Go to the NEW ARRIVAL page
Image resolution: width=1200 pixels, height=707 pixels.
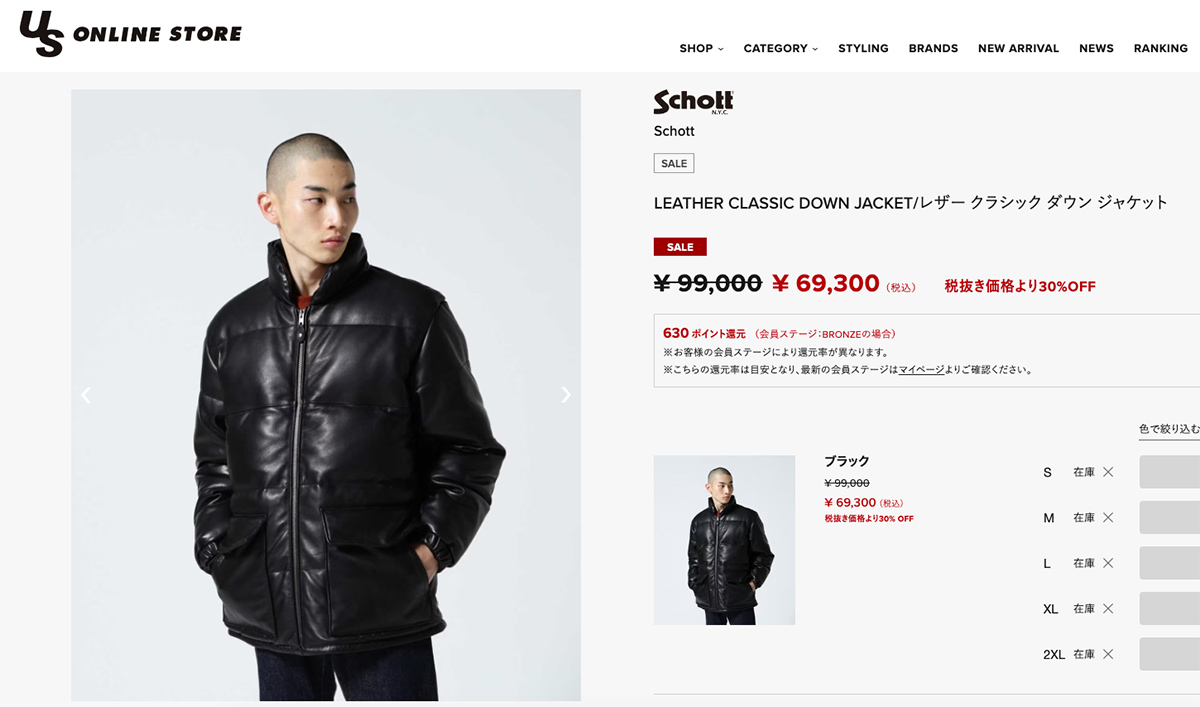(x=1018, y=48)
